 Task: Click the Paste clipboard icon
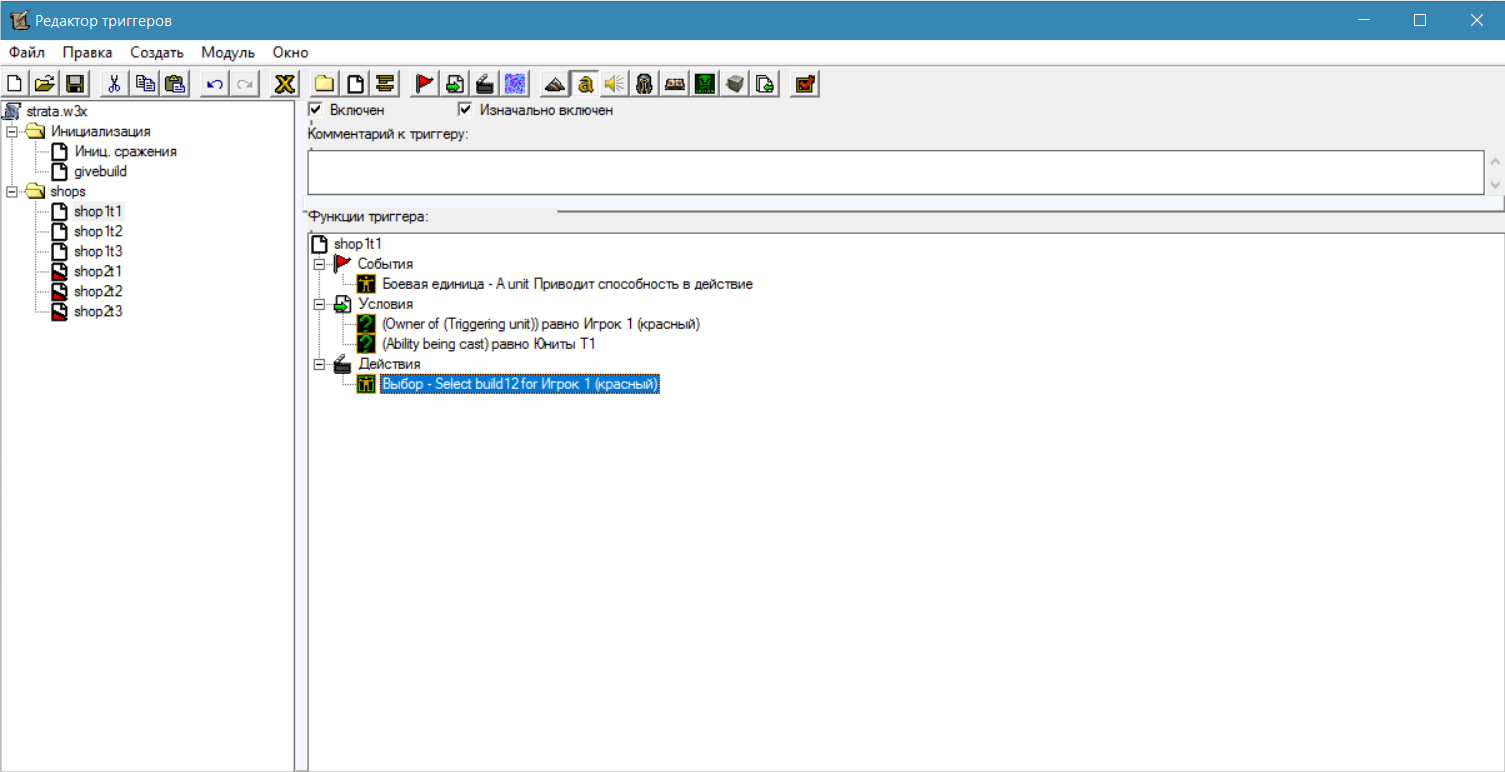[175, 84]
